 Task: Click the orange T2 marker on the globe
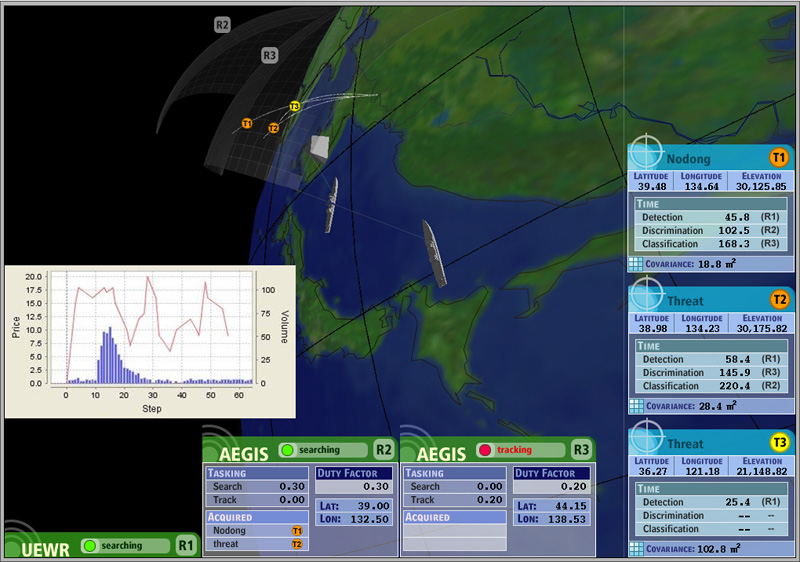[273, 128]
